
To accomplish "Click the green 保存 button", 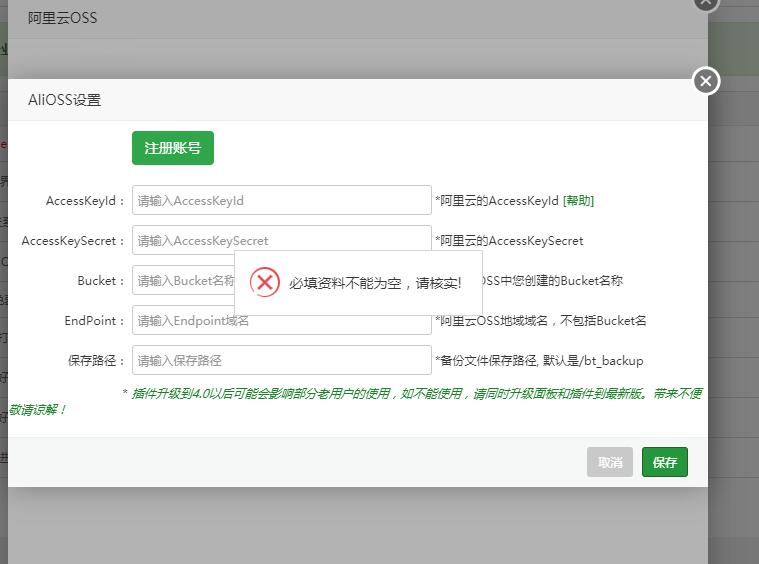I will click(665, 462).
